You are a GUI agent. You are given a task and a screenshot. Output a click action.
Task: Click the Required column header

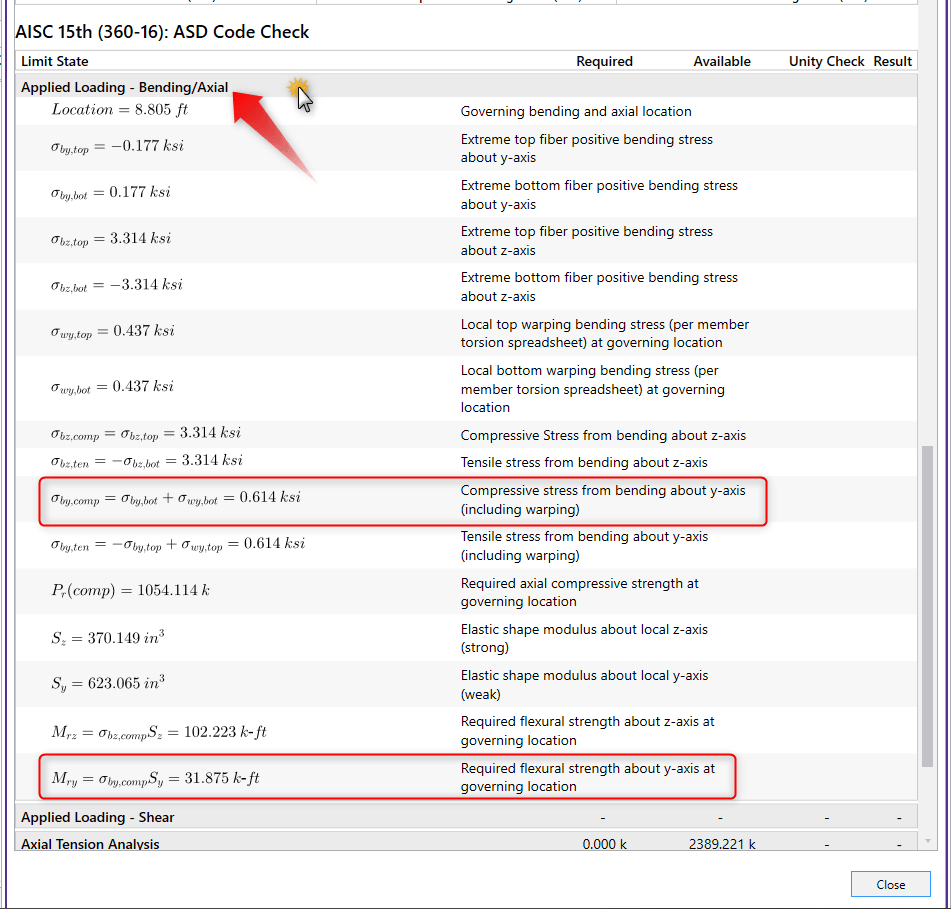(x=604, y=61)
